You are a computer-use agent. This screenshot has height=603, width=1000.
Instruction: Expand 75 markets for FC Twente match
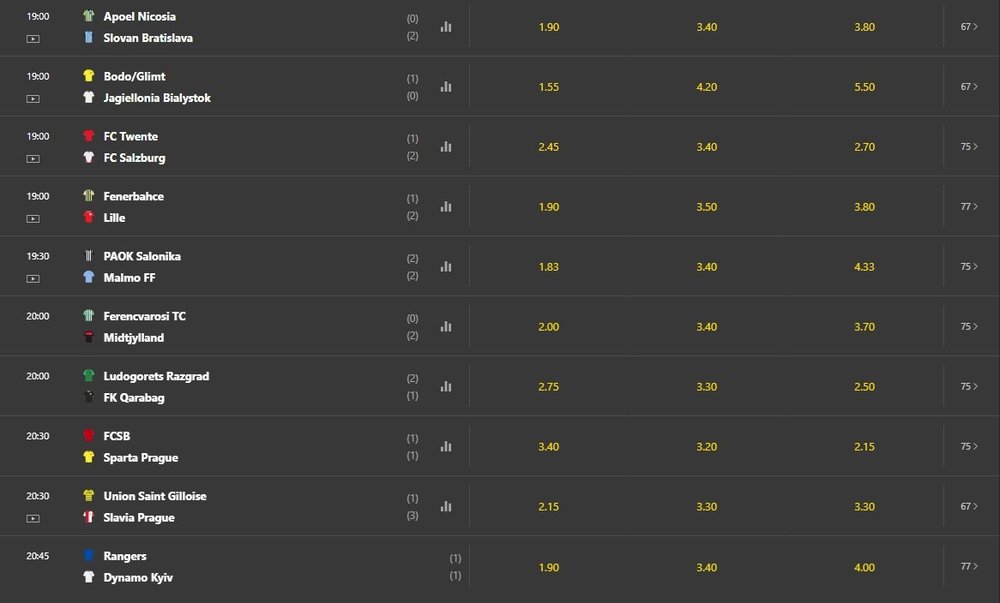pos(969,147)
